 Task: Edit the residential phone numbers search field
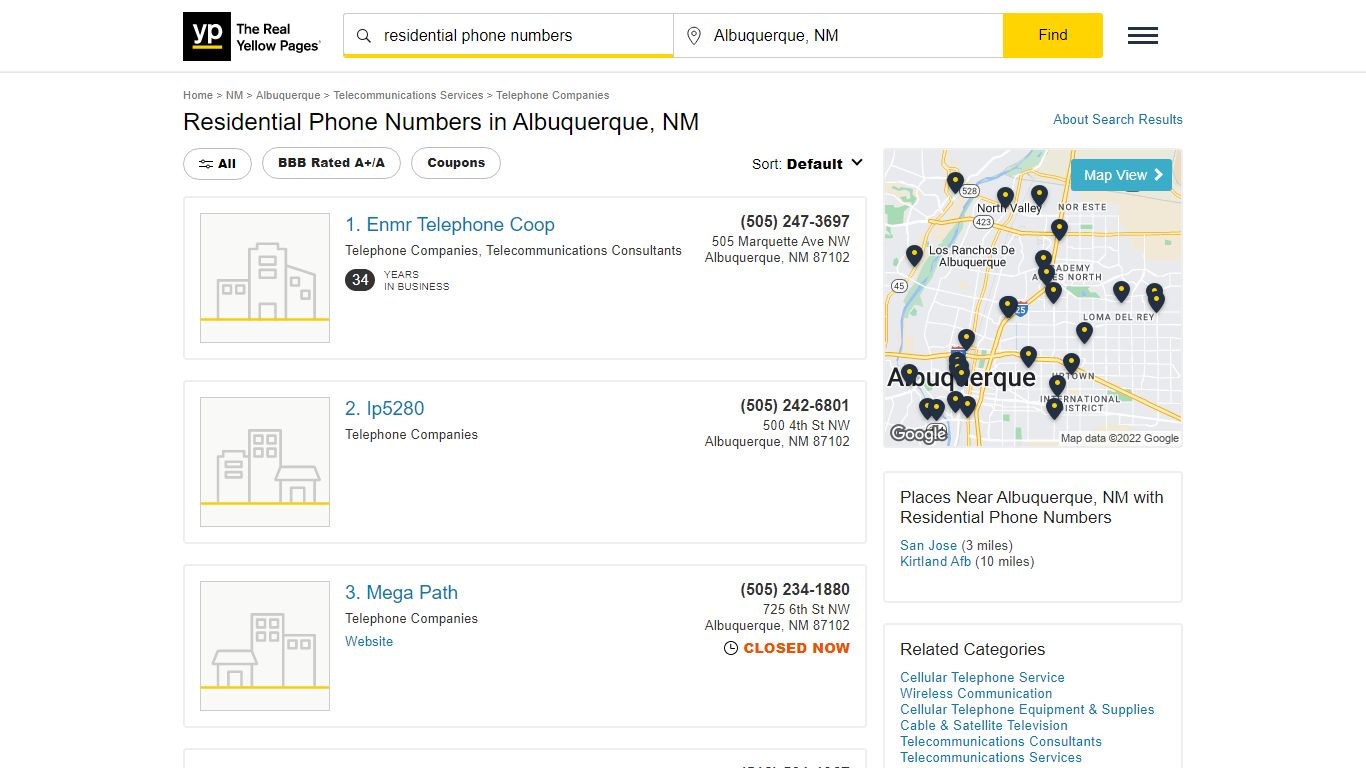tap(508, 36)
